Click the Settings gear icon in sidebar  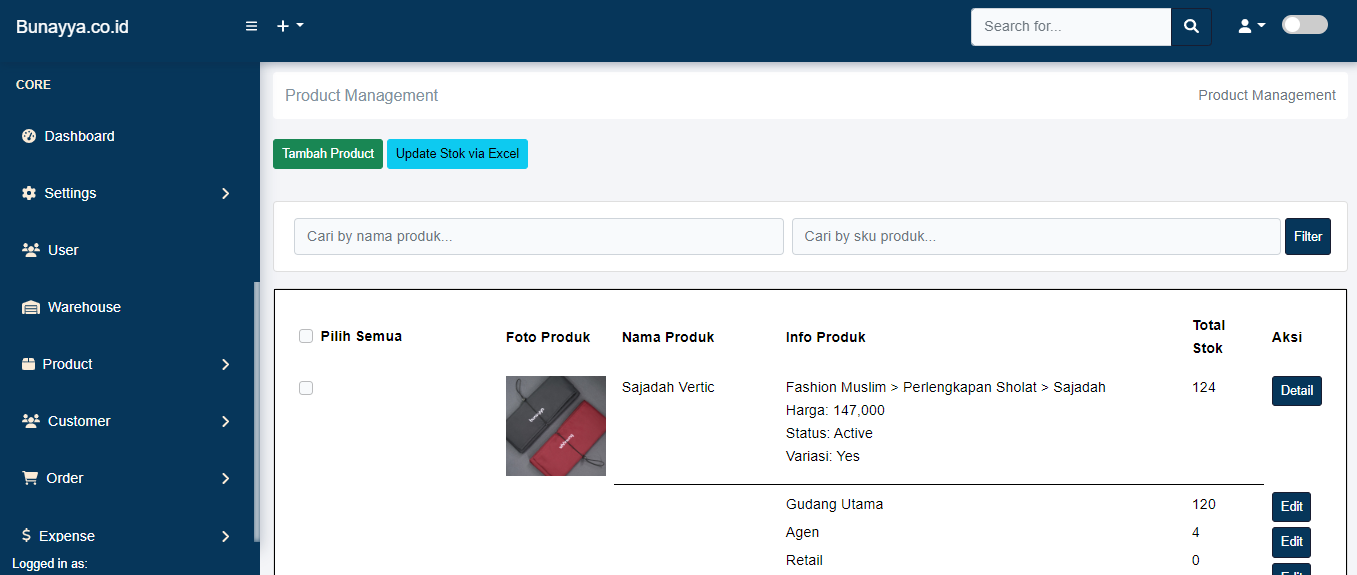[x=29, y=193]
